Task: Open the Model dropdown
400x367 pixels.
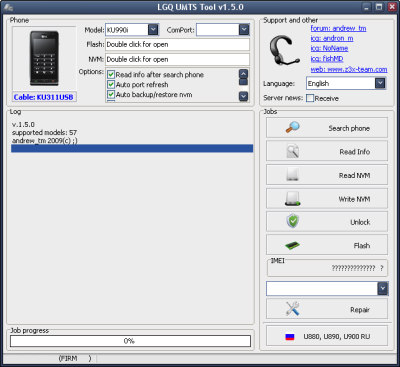Action: pyautogui.click(x=153, y=30)
